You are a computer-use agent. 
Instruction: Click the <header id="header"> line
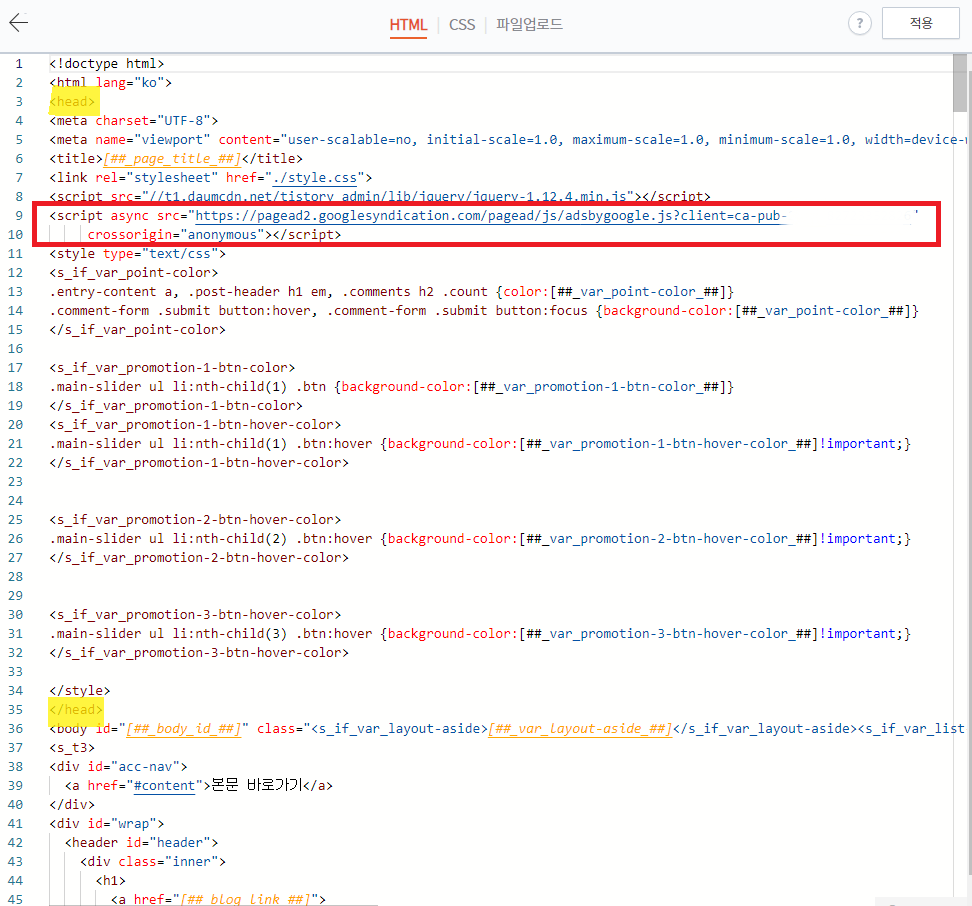[141, 843]
